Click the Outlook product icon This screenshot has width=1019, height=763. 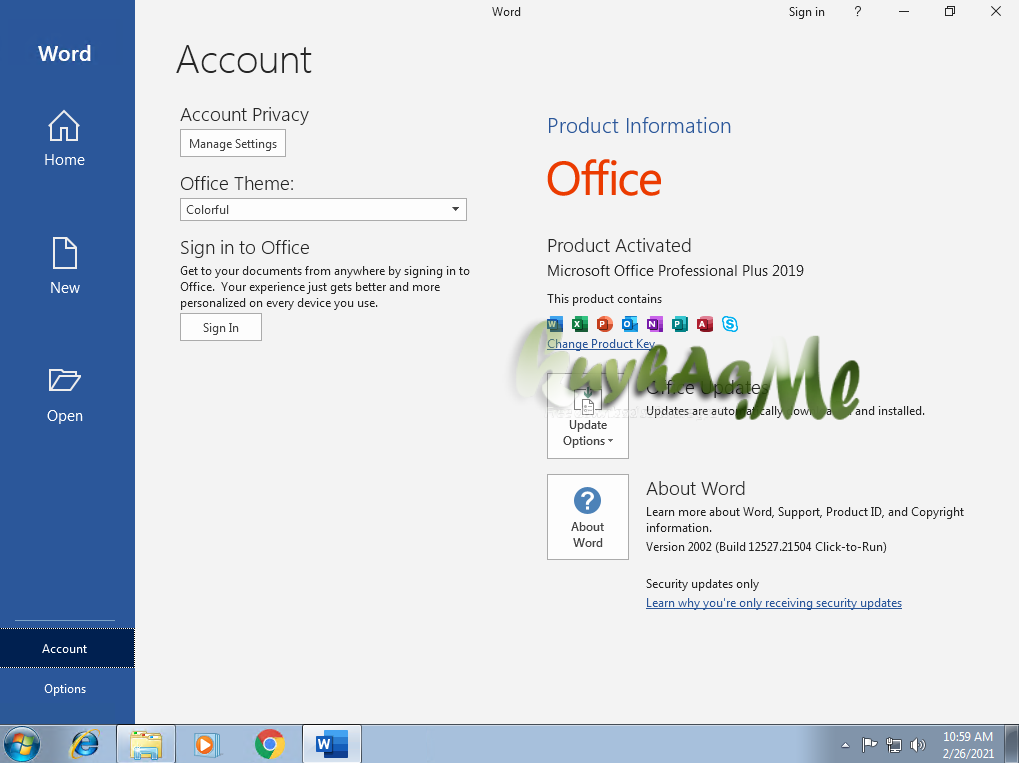pyautogui.click(x=630, y=324)
